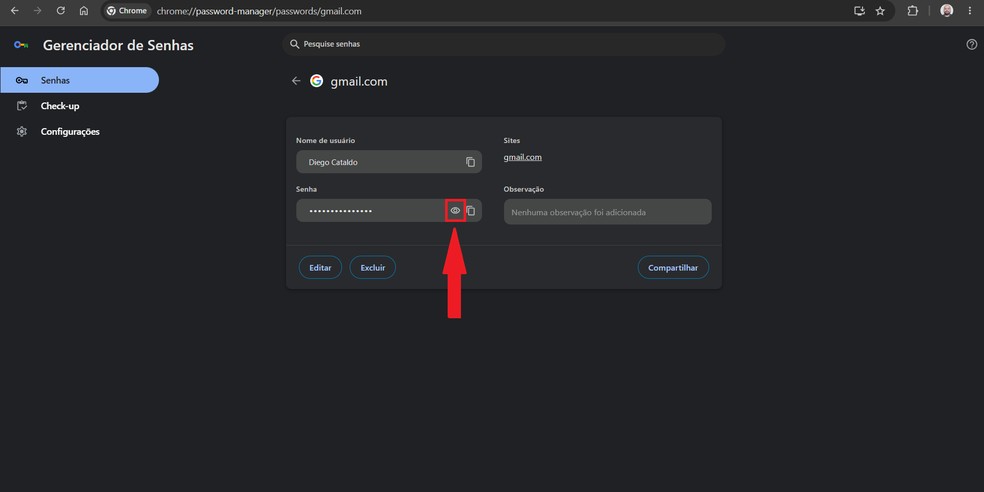The image size is (984, 492).
Task: Click the Observação label
Action: 523,189
